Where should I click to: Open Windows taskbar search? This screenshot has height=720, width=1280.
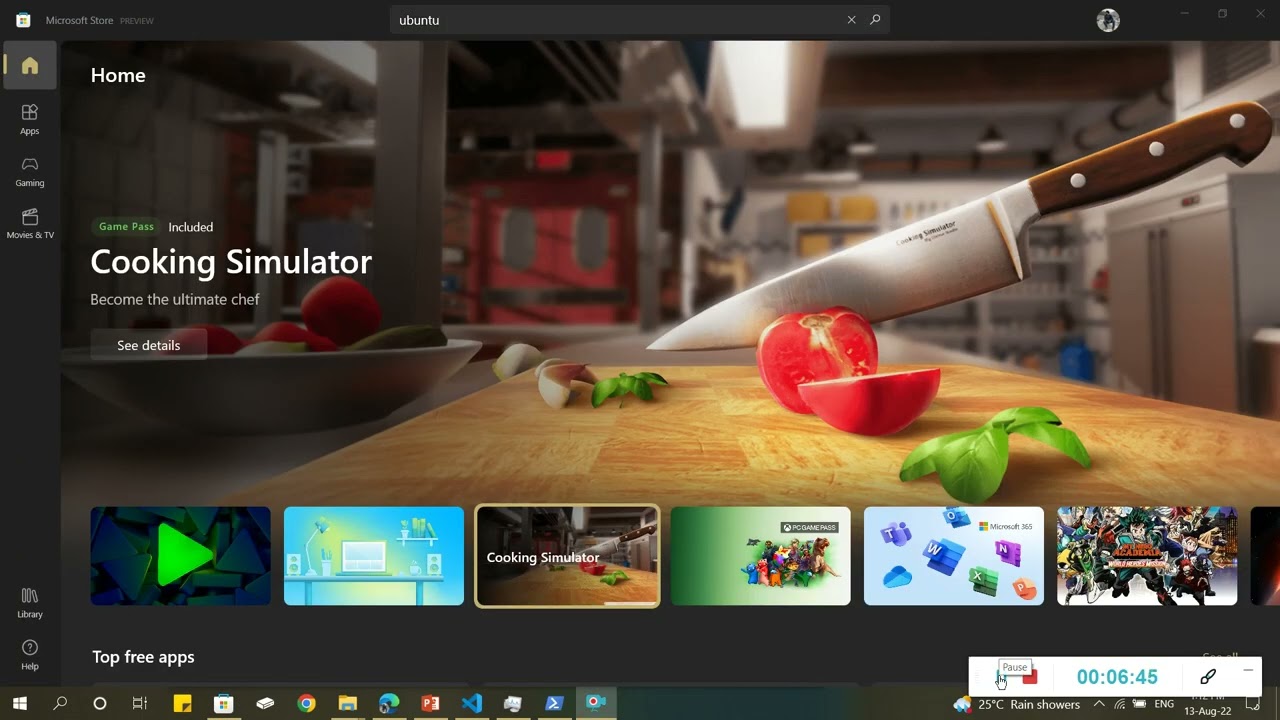pos(60,704)
